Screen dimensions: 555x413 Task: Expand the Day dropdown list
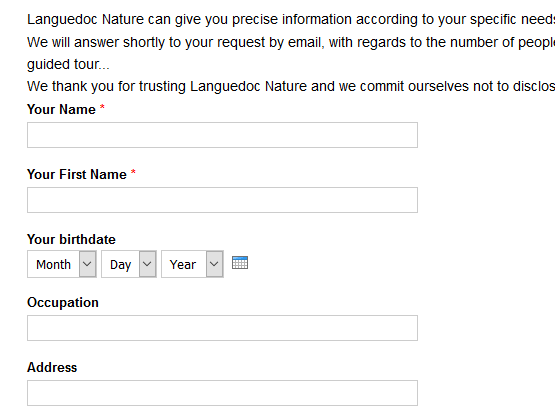(x=129, y=264)
